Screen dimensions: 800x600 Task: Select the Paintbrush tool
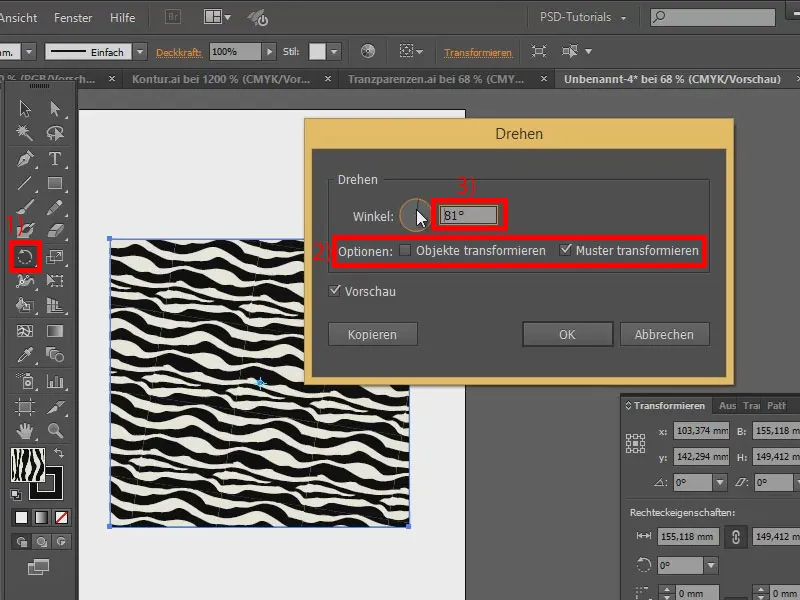click(x=24, y=207)
